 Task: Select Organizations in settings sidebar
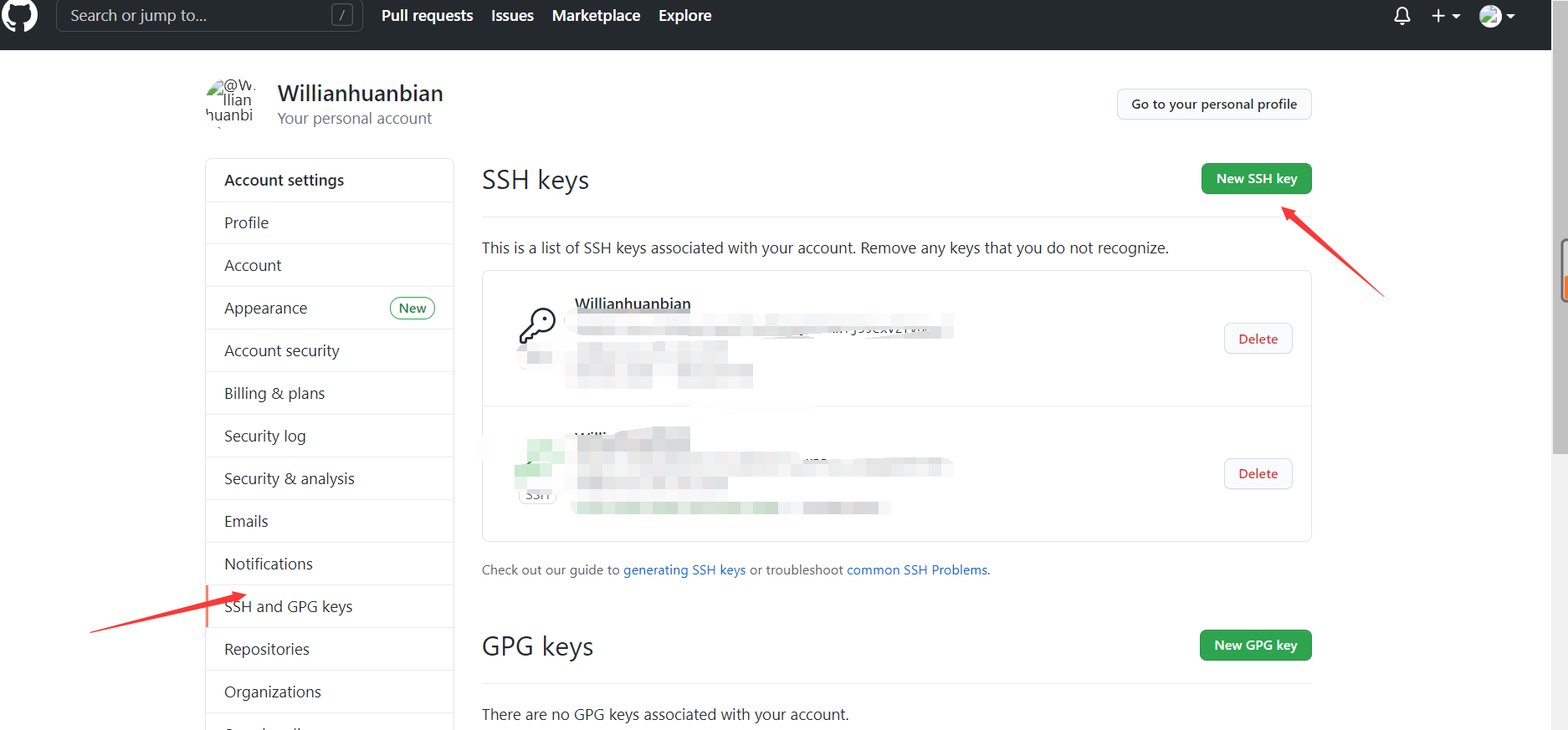330,692
